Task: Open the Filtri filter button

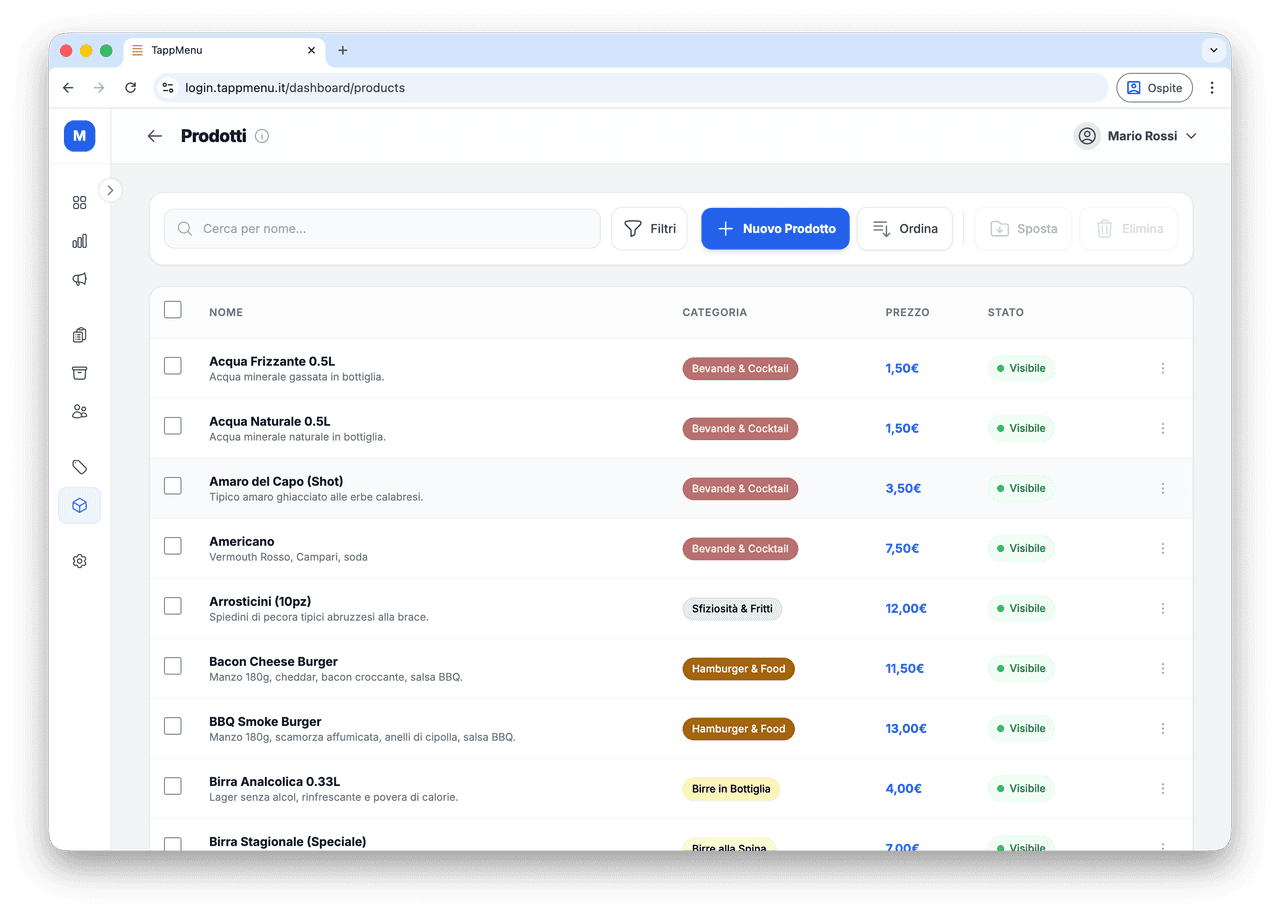Action: tap(649, 229)
